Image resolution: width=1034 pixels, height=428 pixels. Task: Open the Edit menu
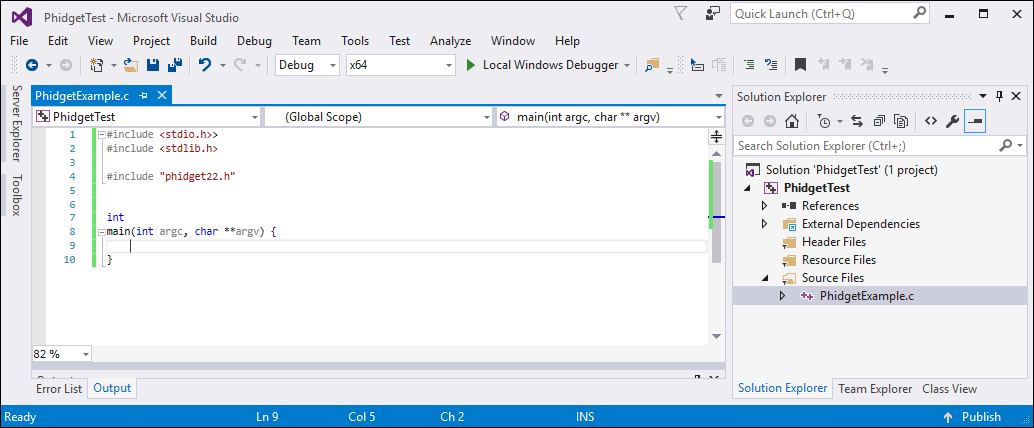(x=58, y=40)
